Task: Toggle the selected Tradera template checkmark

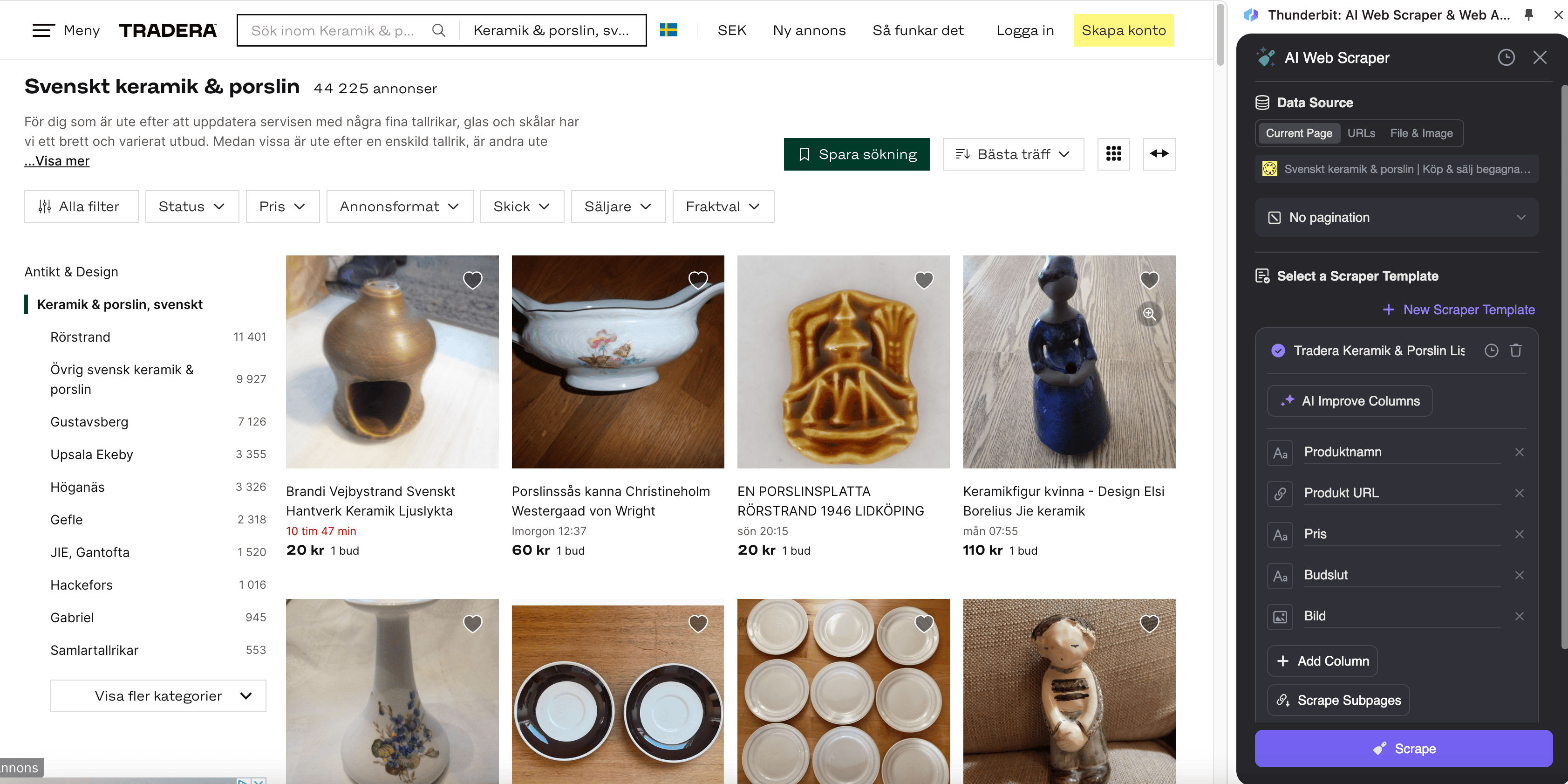Action: [x=1278, y=350]
